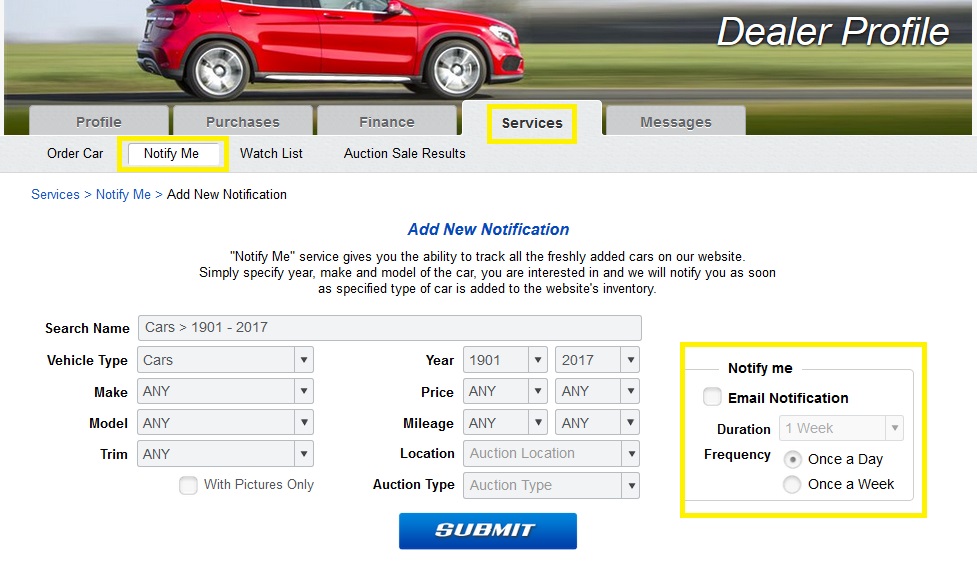Image resolution: width=977 pixels, height=567 pixels.
Task: Open the Trim dropdown
Action: pyautogui.click(x=224, y=454)
